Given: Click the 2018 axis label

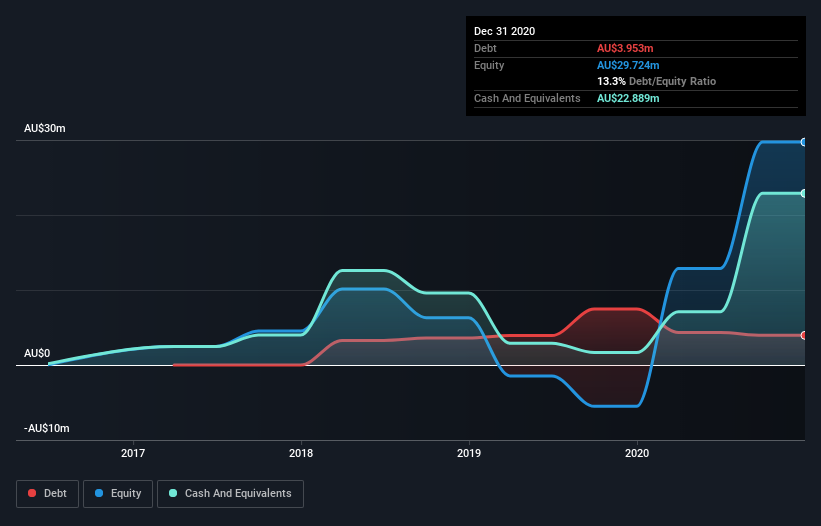Looking at the screenshot, I should [x=301, y=453].
